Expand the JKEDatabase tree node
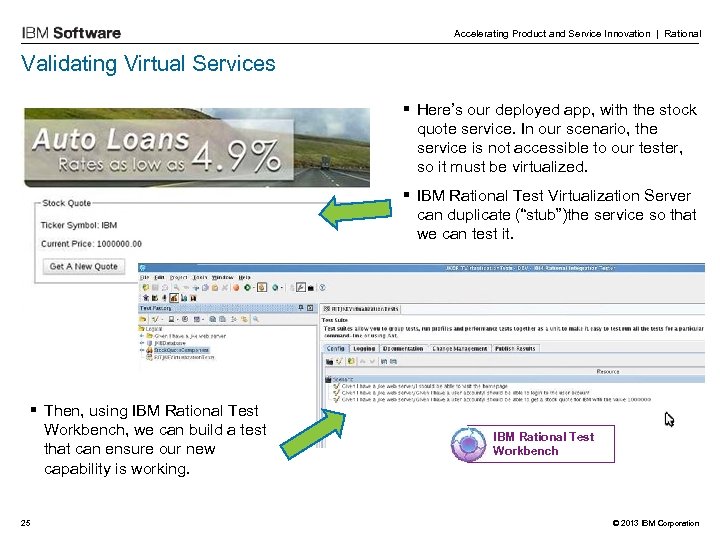This screenshot has width=720, height=540. [x=142, y=343]
